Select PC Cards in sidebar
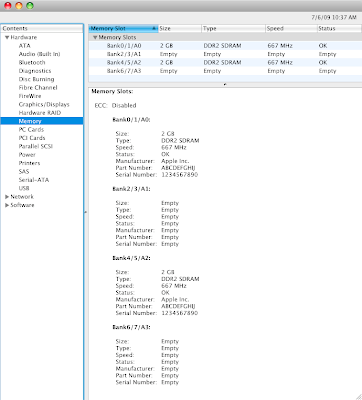 (x=31, y=129)
